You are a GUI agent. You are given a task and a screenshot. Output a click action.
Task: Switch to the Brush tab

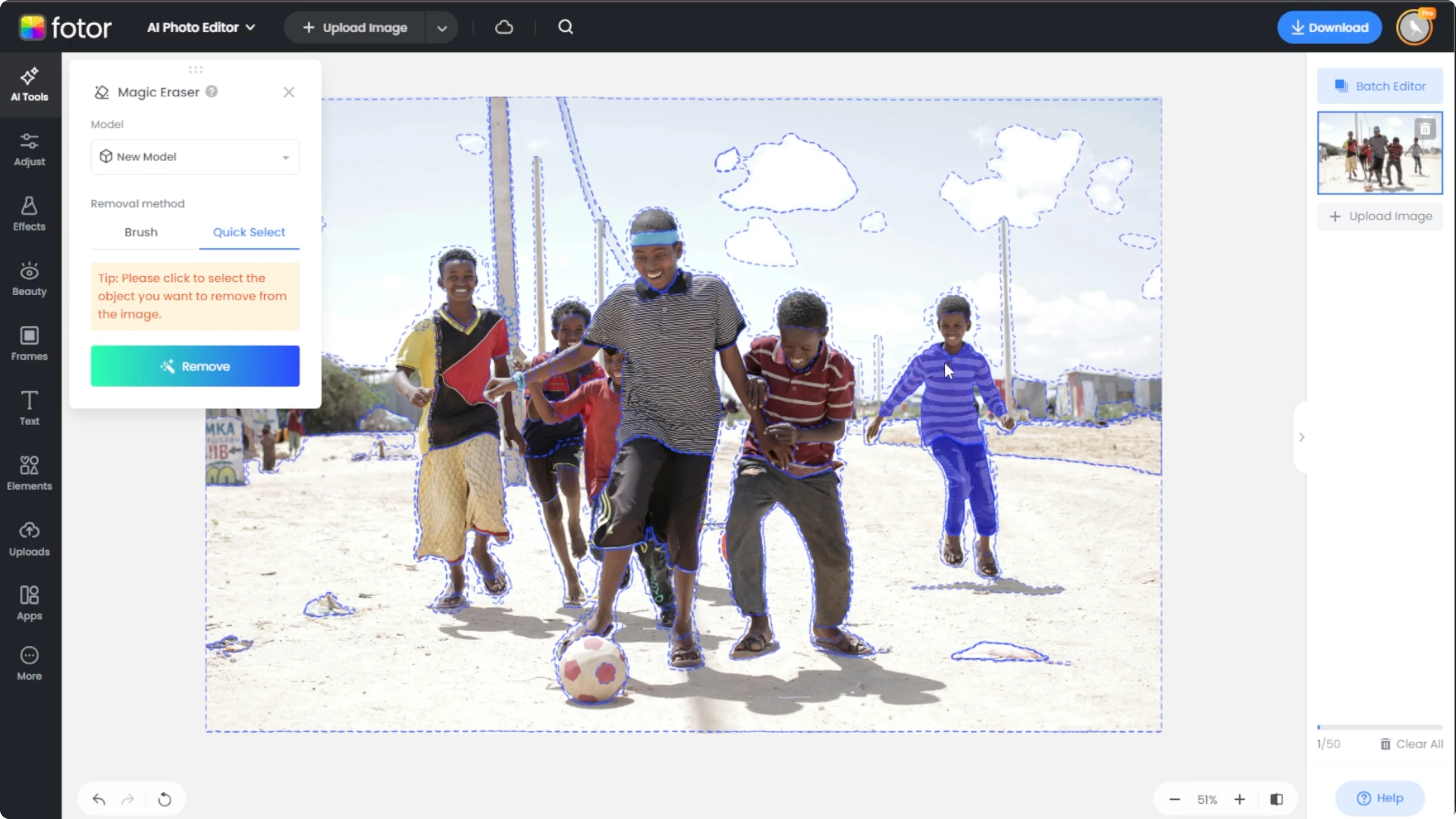(141, 232)
